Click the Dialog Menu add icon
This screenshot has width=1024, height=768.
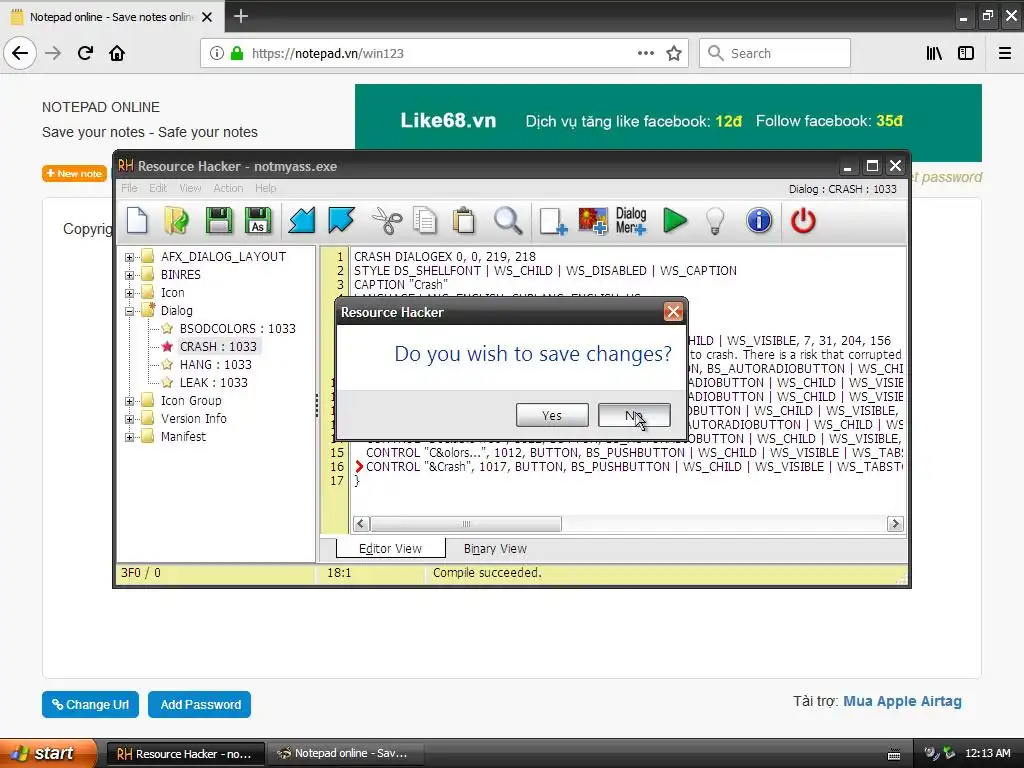coord(631,221)
